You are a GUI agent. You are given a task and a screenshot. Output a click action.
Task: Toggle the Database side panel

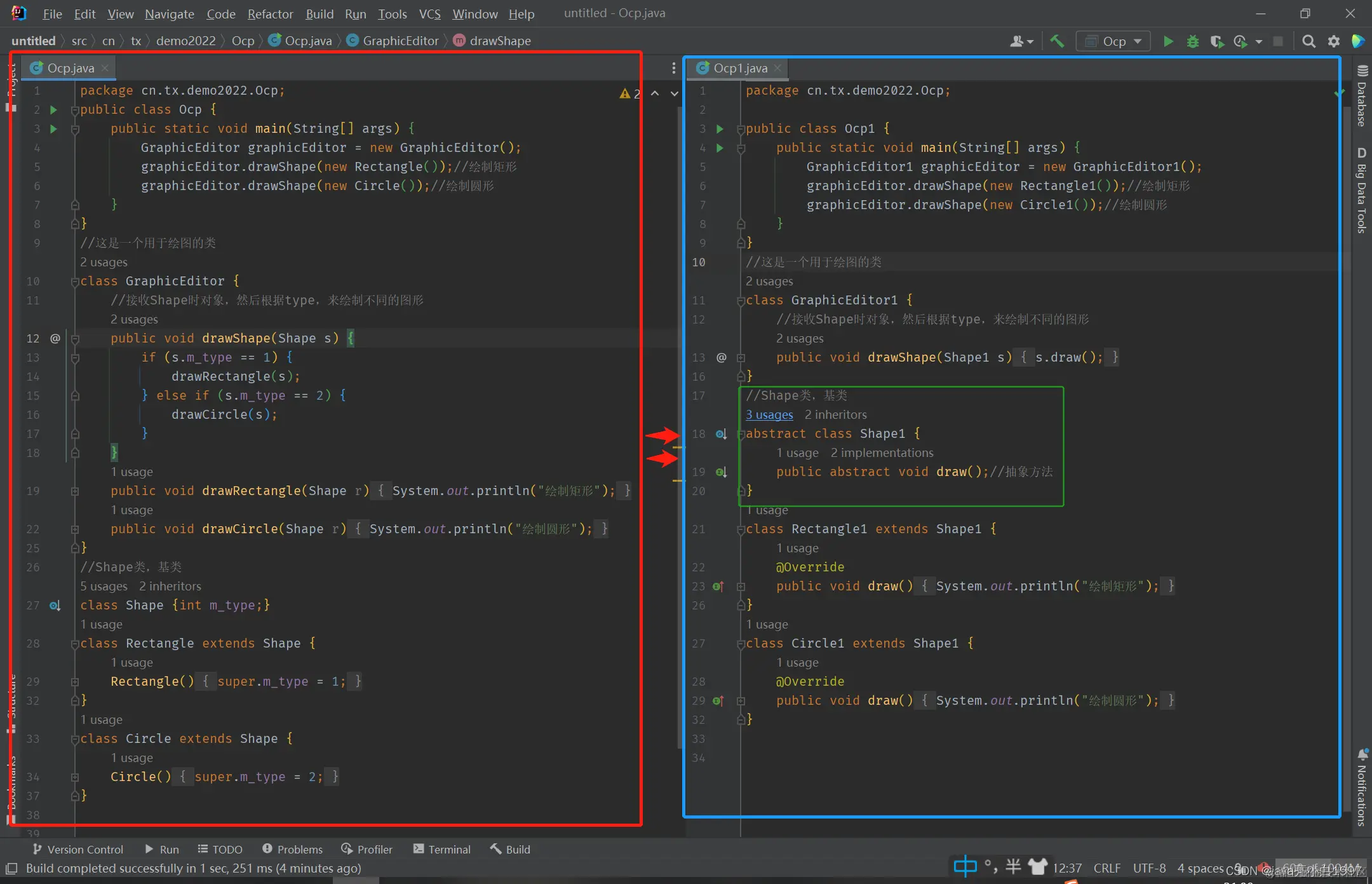(1361, 97)
